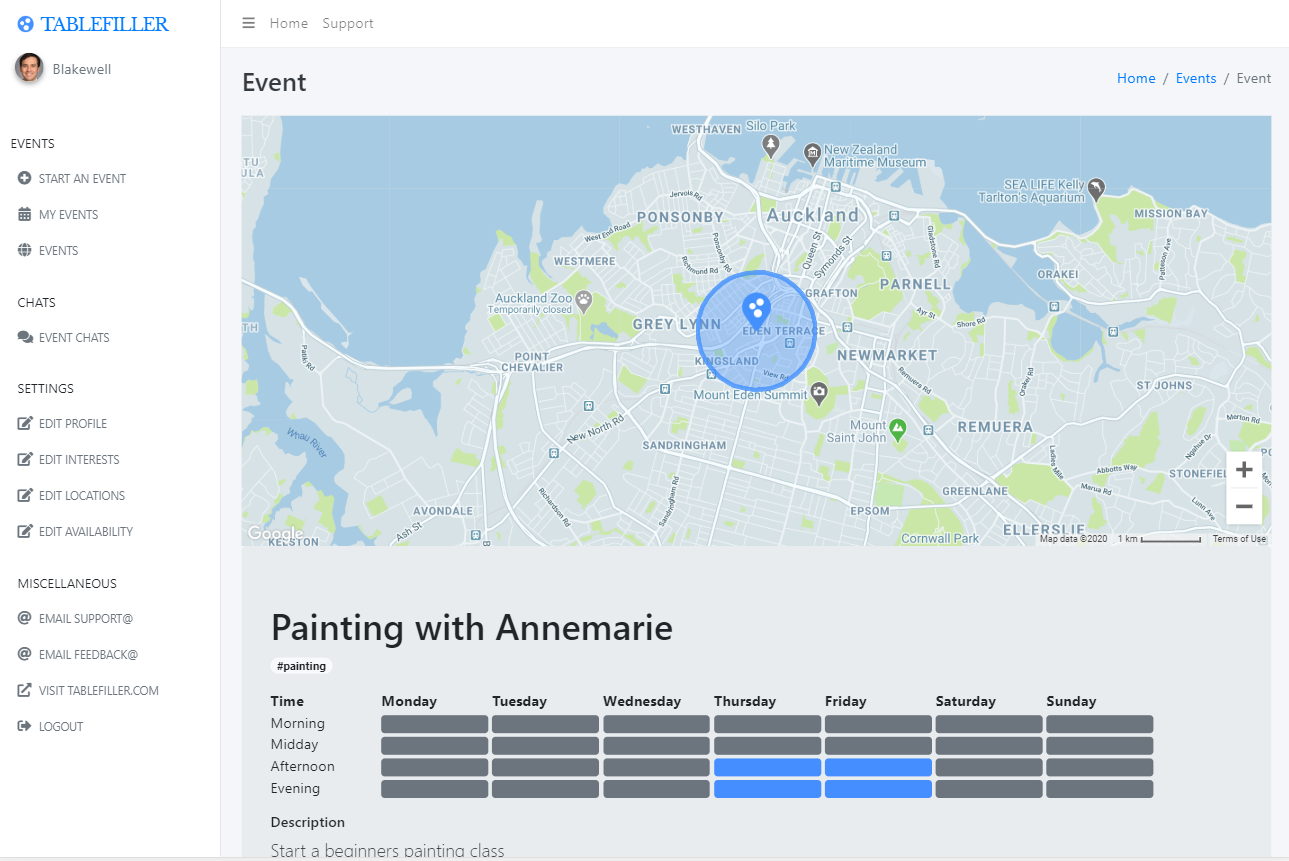Select the Saturday Evening availability slot
The height and width of the screenshot is (861, 1289).
pos(989,789)
